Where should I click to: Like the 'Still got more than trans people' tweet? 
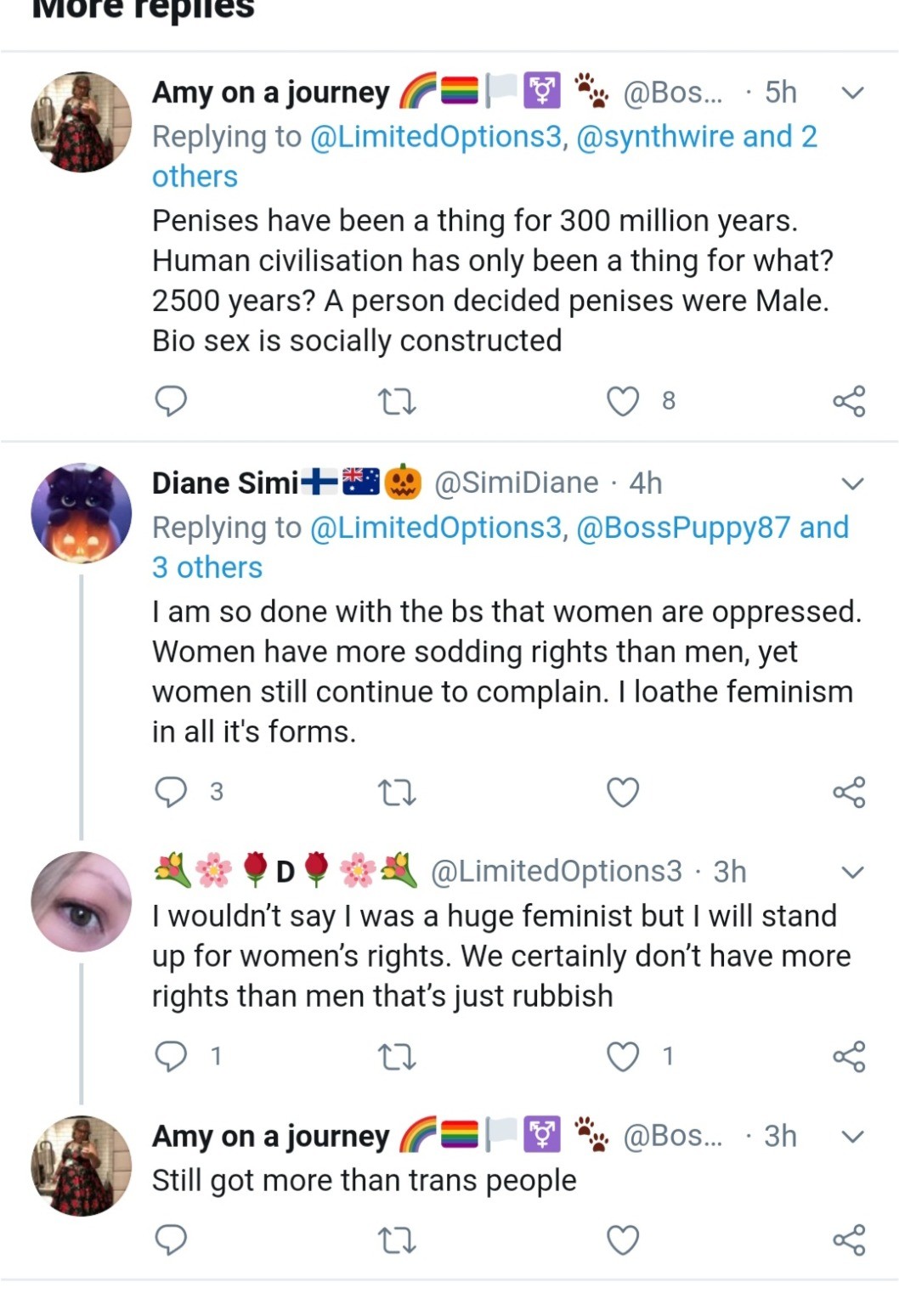tap(622, 1240)
